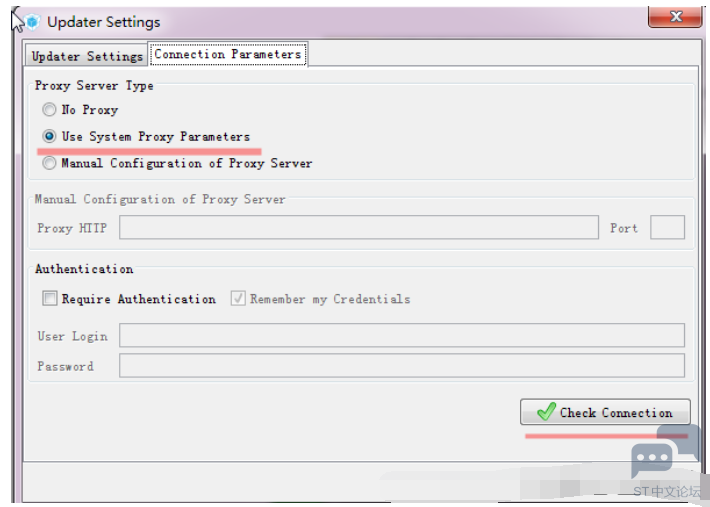This screenshot has width=710, height=507.
Task: Open the Connection Parameters tab
Action: tap(228, 54)
